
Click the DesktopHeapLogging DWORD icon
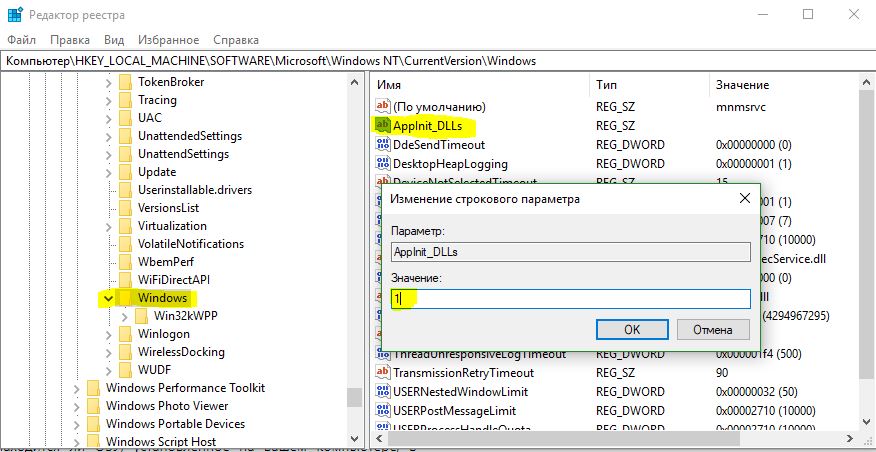(x=383, y=164)
